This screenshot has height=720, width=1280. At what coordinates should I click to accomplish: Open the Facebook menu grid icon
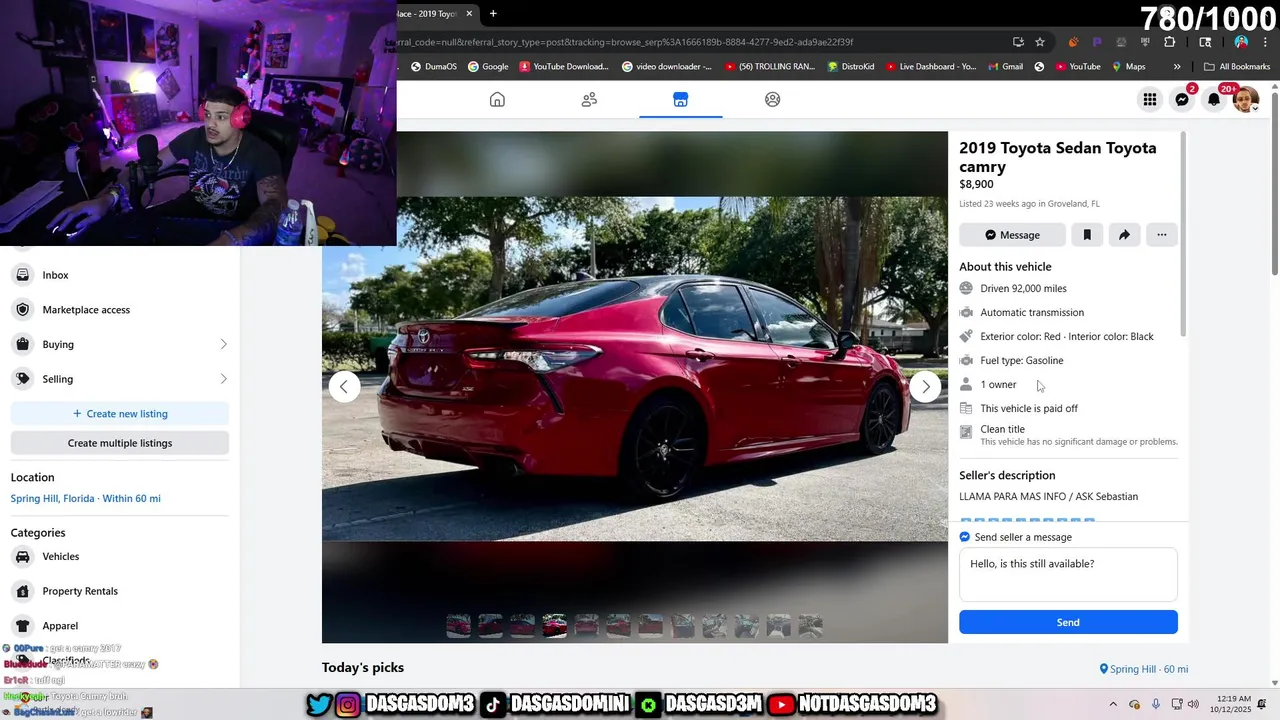coord(1150,99)
